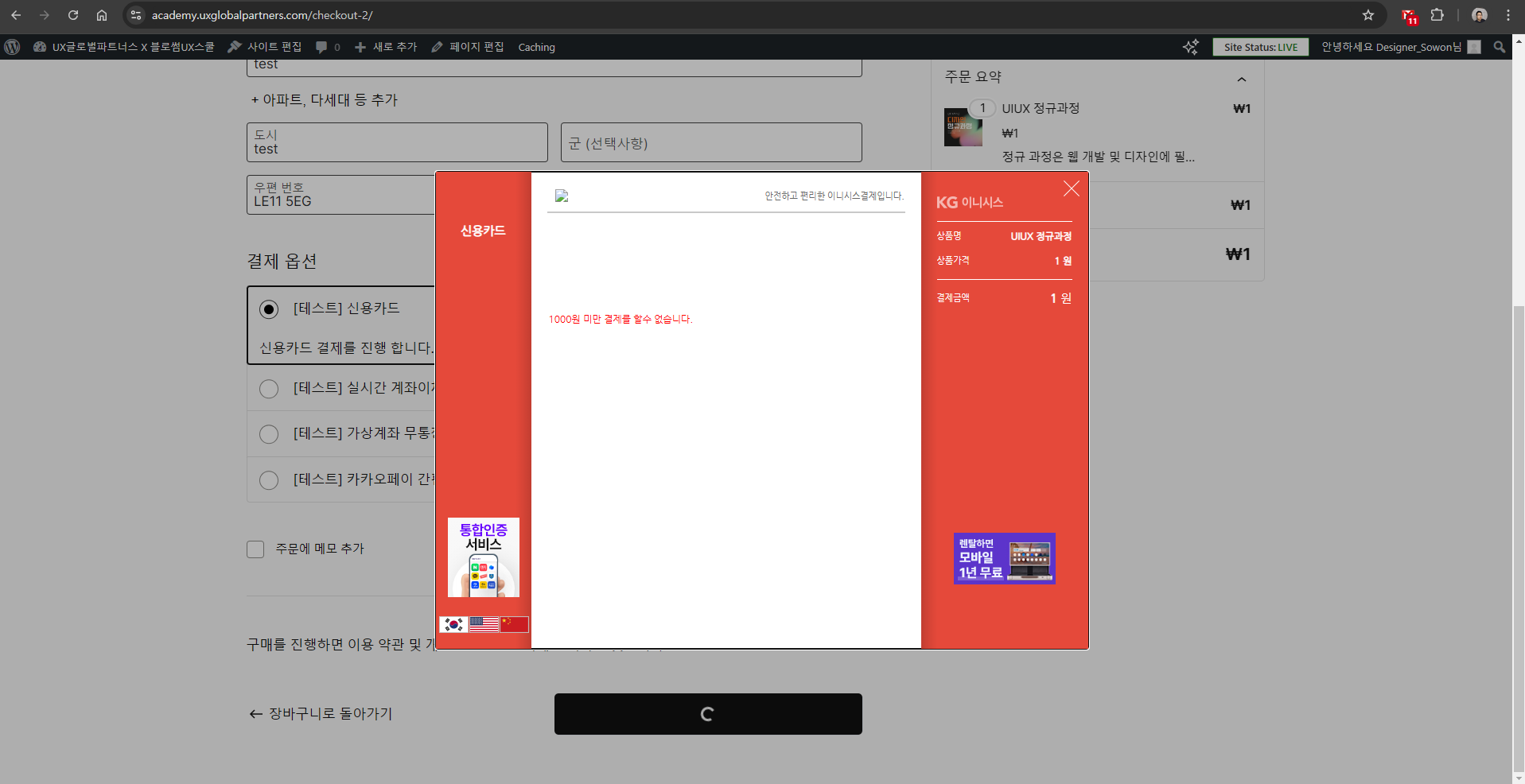Click the UIUX 정규과정 item name in summary
The width and height of the screenshot is (1525, 784).
[1041, 108]
